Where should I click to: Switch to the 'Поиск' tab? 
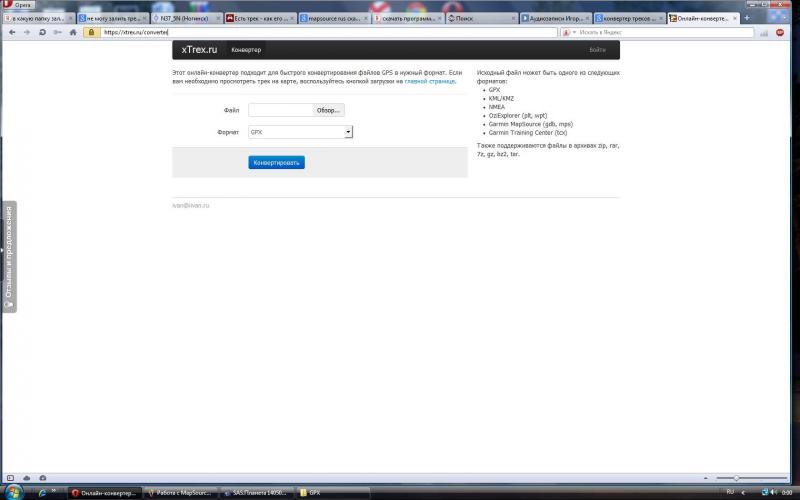[481, 18]
